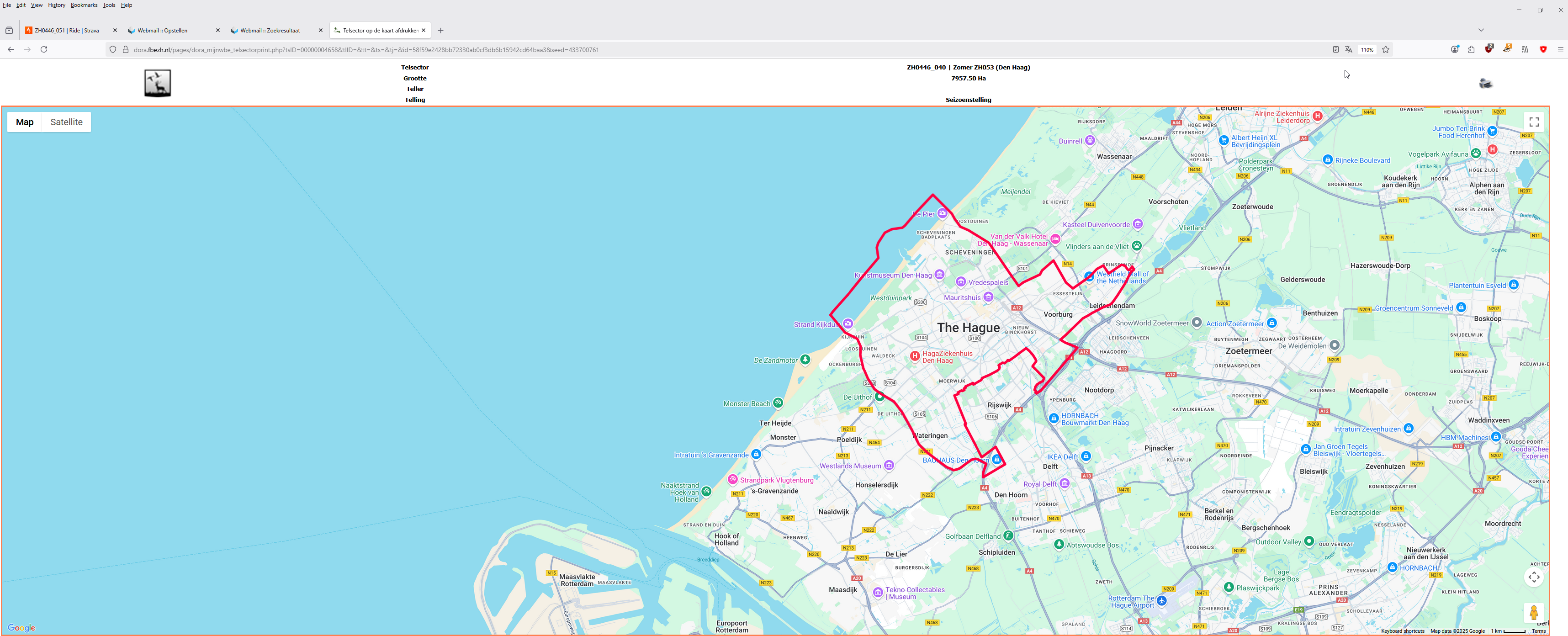Open the Bookmarks menu
1568x636 pixels.
click(84, 5)
